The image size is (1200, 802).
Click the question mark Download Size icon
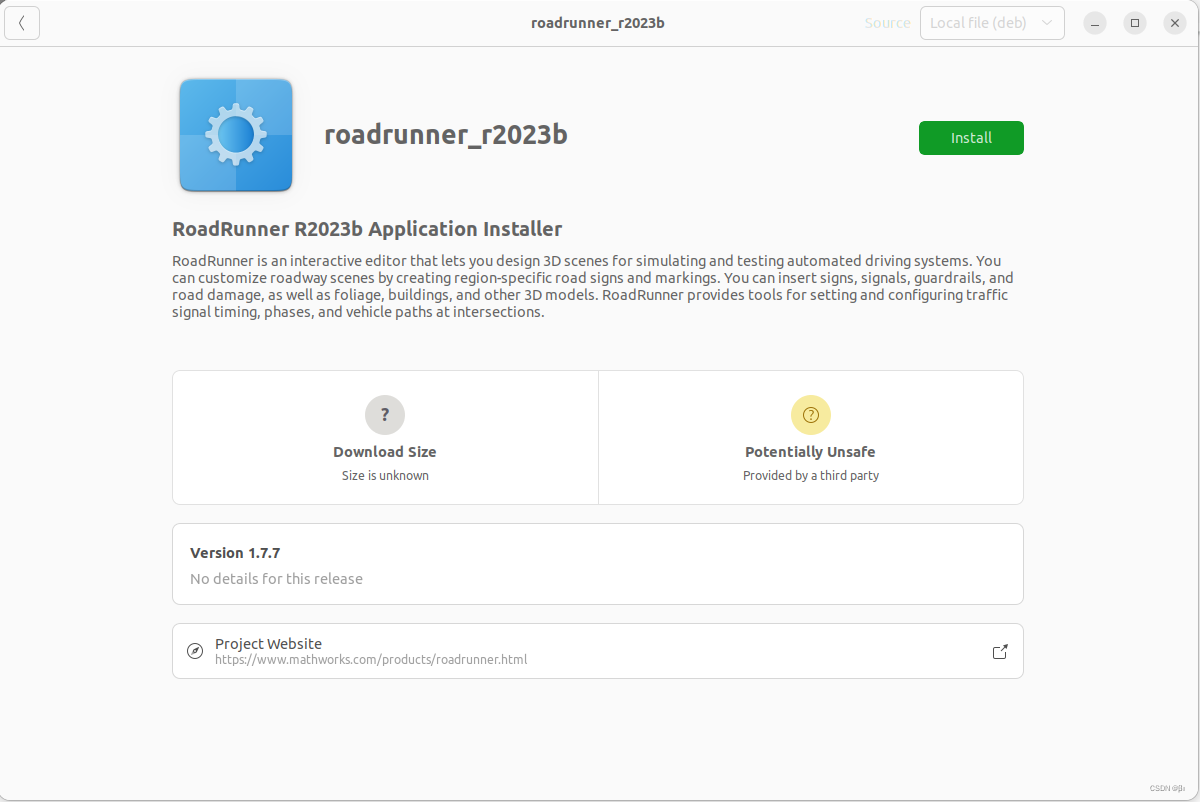(x=385, y=414)
